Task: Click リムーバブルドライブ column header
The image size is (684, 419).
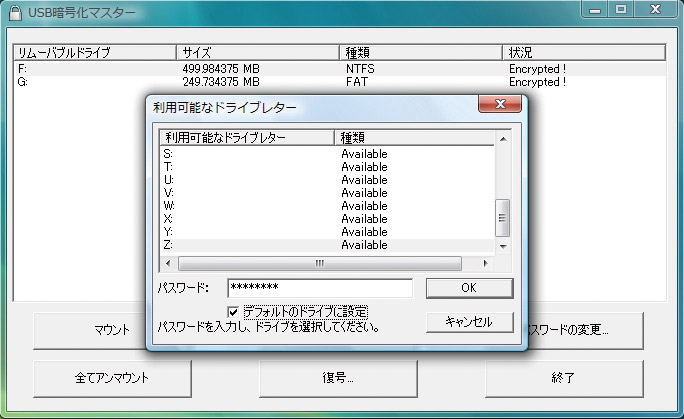Action: click(95, 53)
